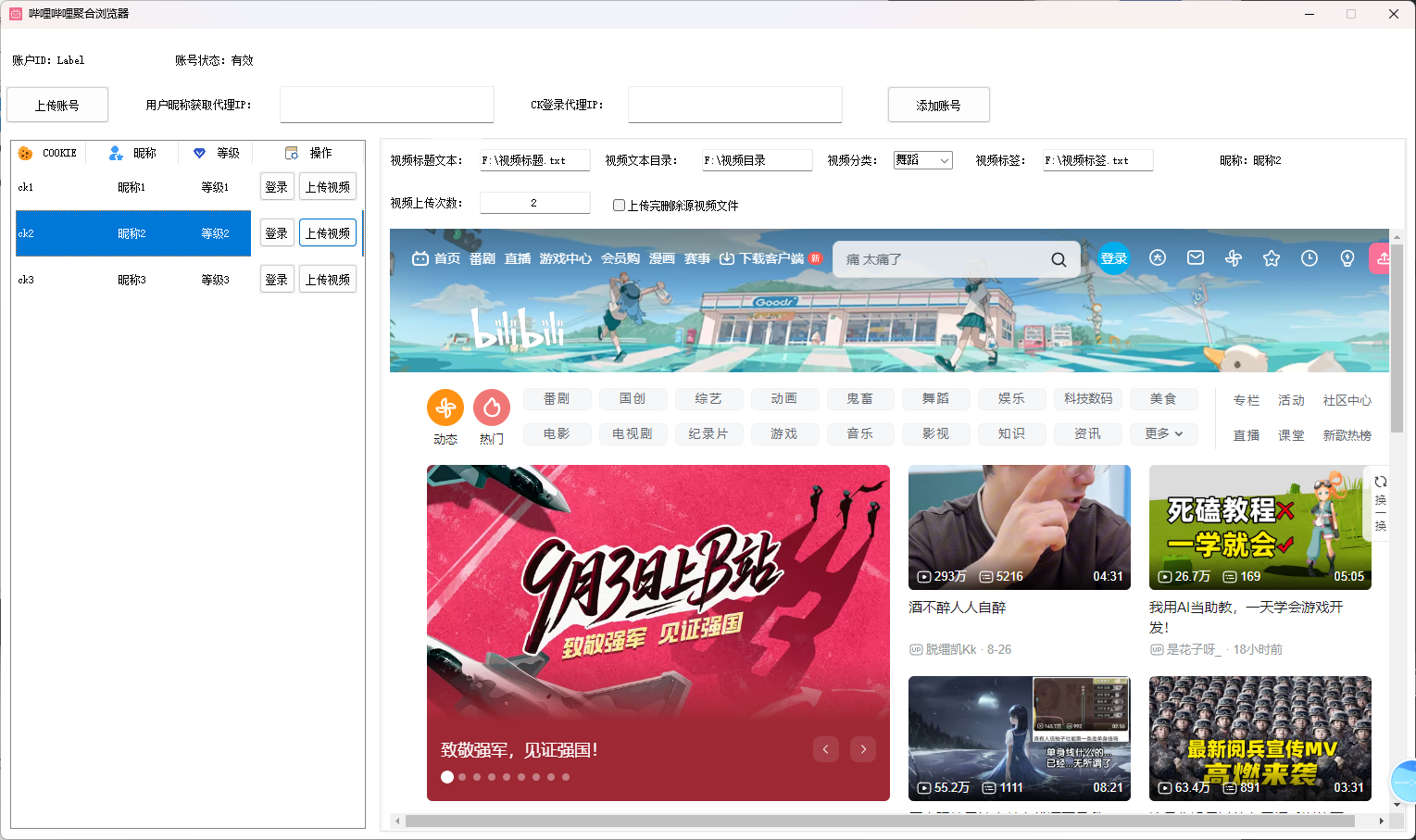Click the 换一换 refresh icon
Image resolution: width=1416 pixels, height=840 pixels.
[1380, 483]
